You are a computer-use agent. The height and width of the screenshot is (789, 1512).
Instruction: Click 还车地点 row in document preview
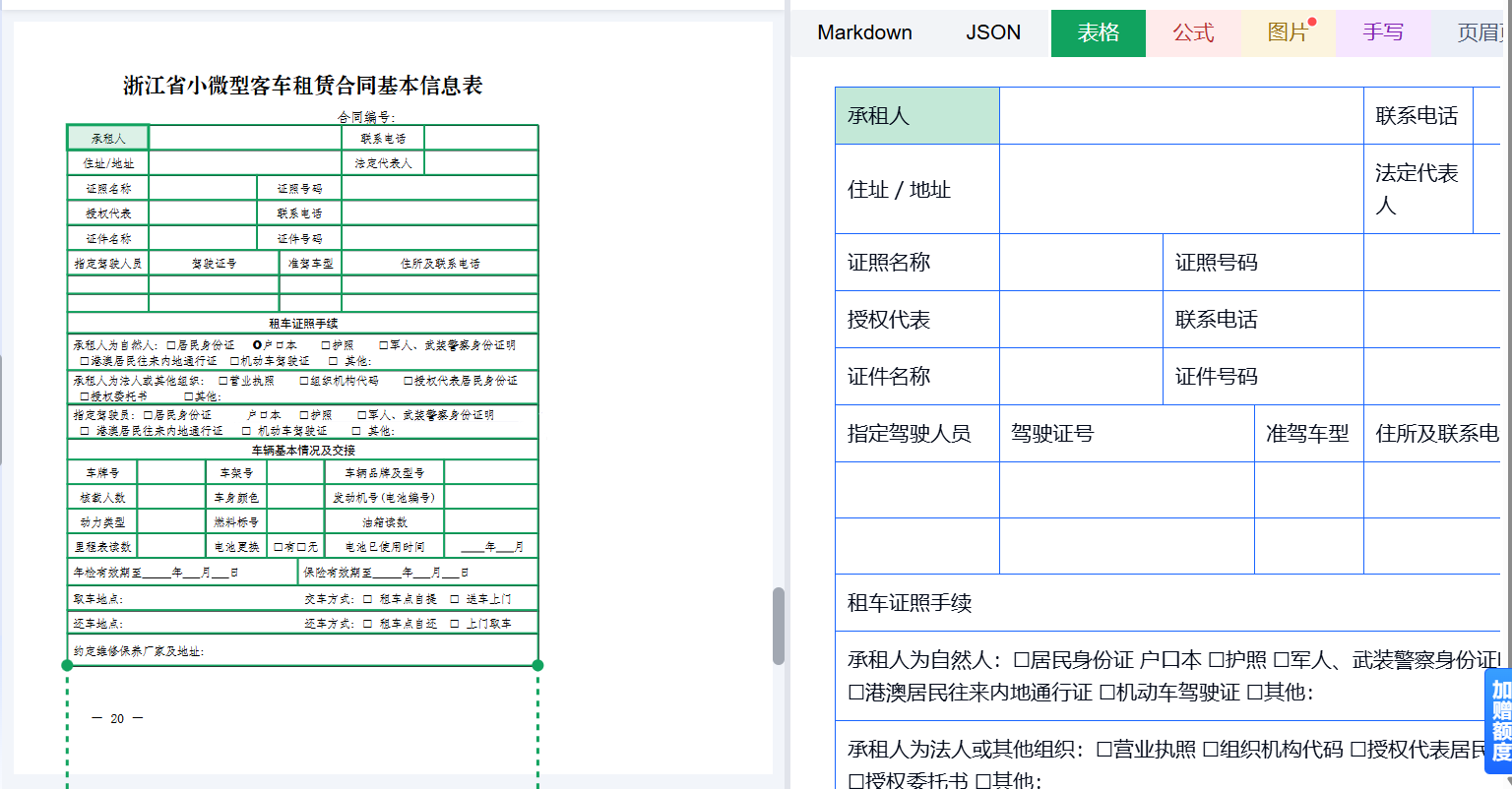(x=303, y=623)
